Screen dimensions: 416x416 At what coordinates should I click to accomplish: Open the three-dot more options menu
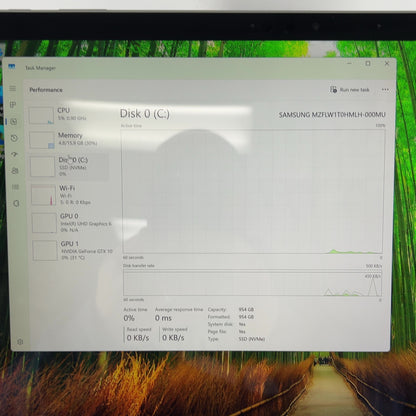tap(385, 90)
